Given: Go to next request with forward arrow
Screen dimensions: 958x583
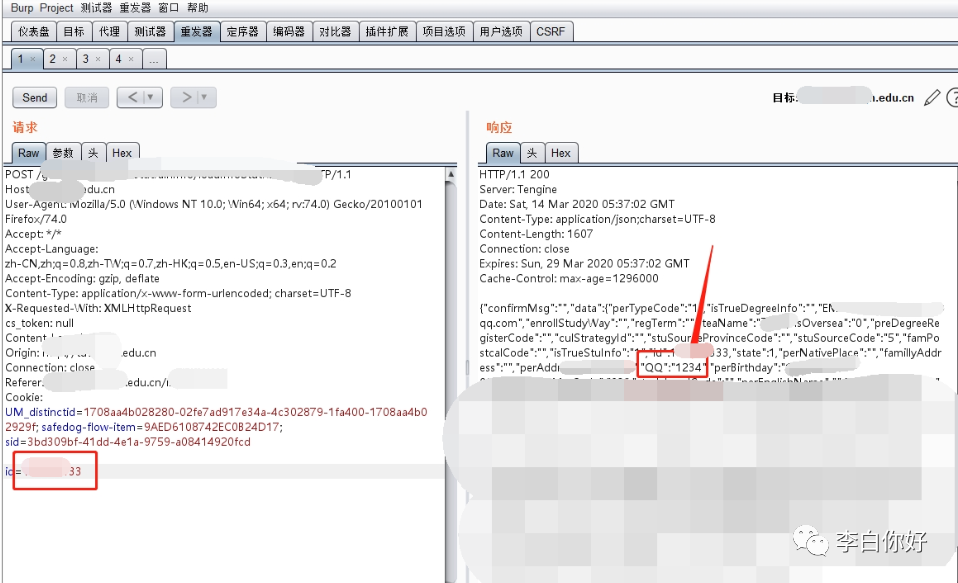Looking at the screenshot, I should pyautogui.click(x=186, y=97).
